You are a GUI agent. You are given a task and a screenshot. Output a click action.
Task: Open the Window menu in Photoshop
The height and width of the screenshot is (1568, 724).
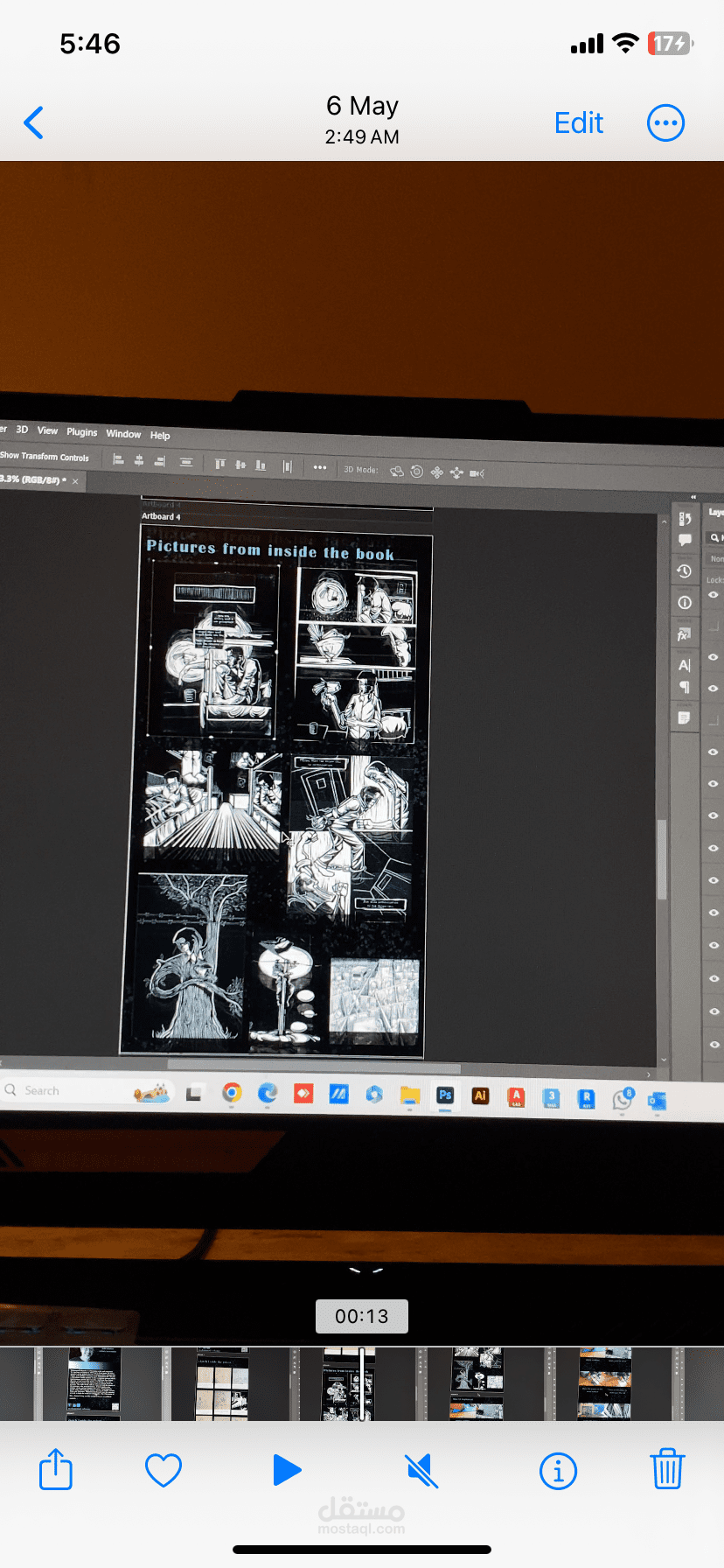[123, 434]
